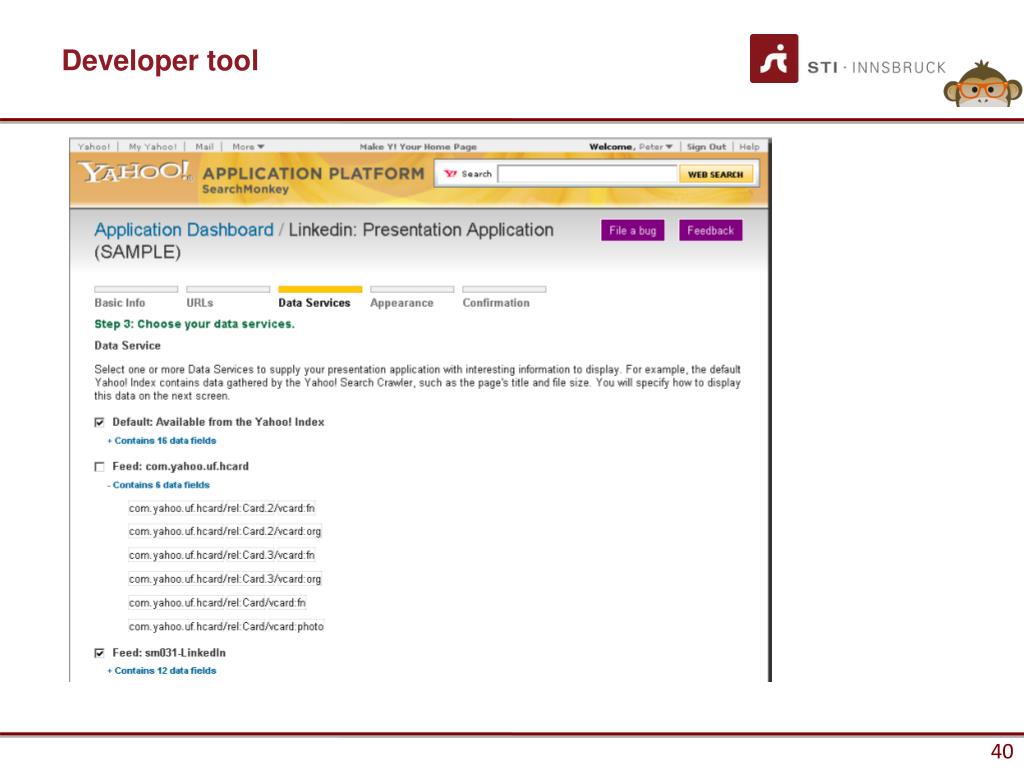Click the Basic Info progress bar segment
Image resolution: width=1024 pixels, height=768 pixels.
136,289
